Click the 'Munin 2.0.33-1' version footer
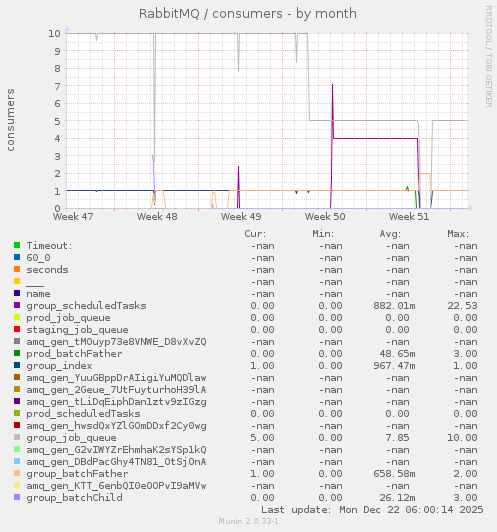 coord(248,521)
